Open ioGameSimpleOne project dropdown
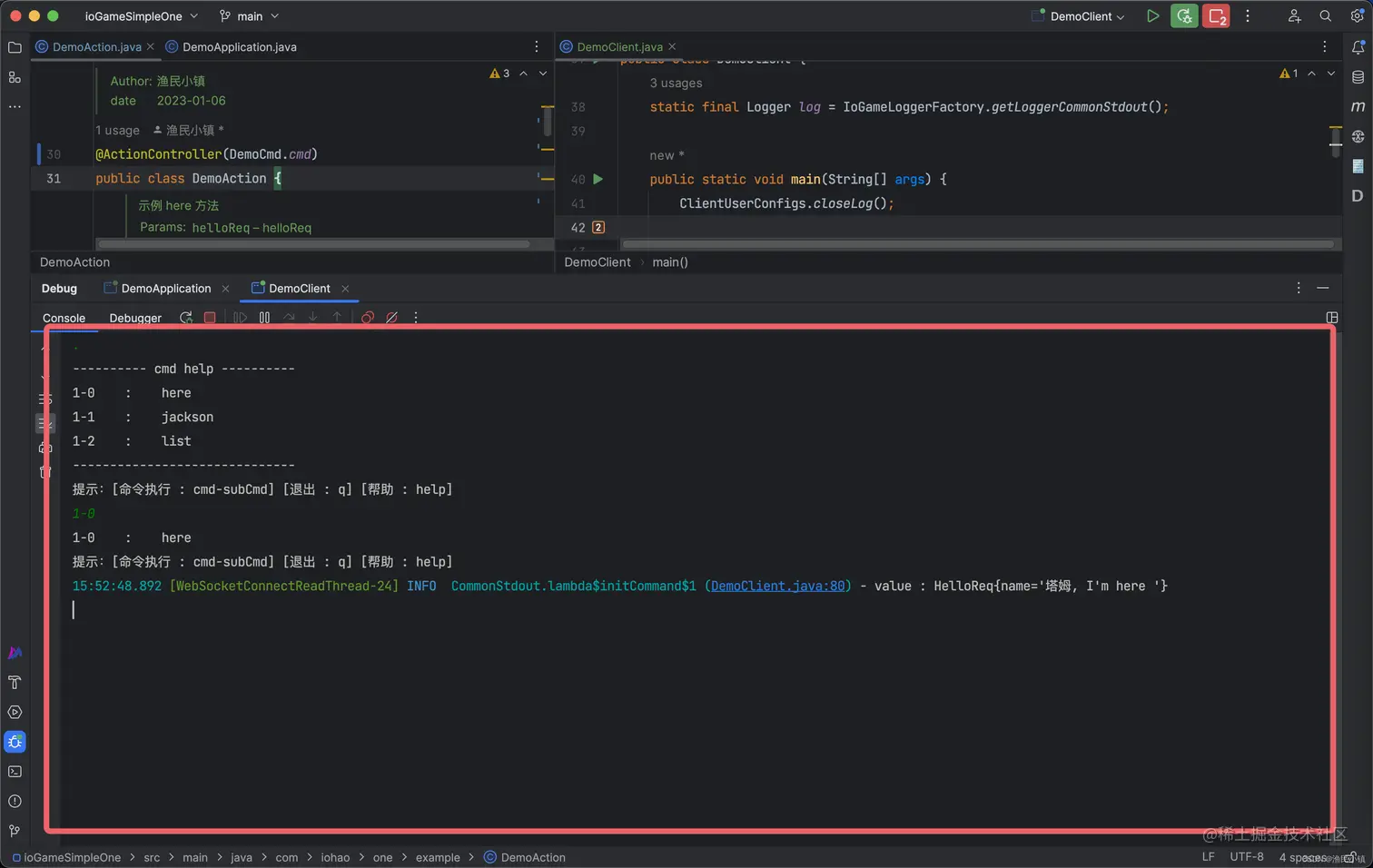This screenshot has width=1373, height=868. coord(142,16)
